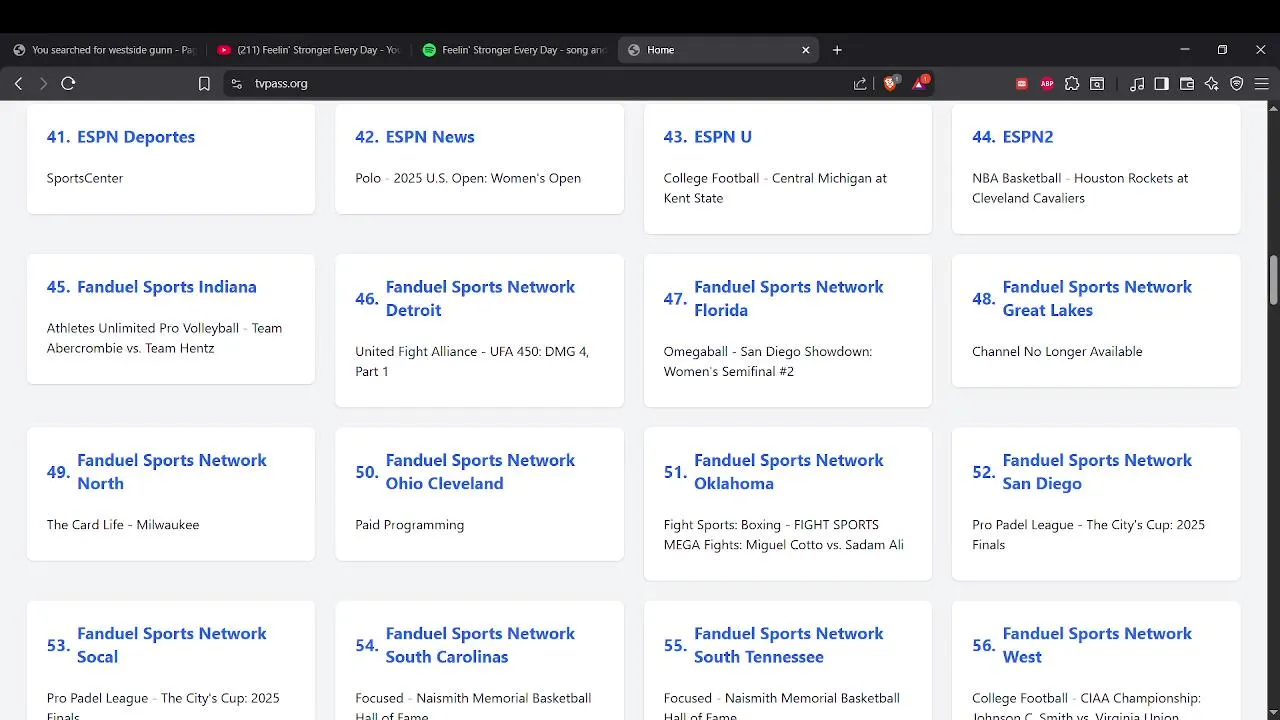Open the hamburger main menu

pos(1262,84)
